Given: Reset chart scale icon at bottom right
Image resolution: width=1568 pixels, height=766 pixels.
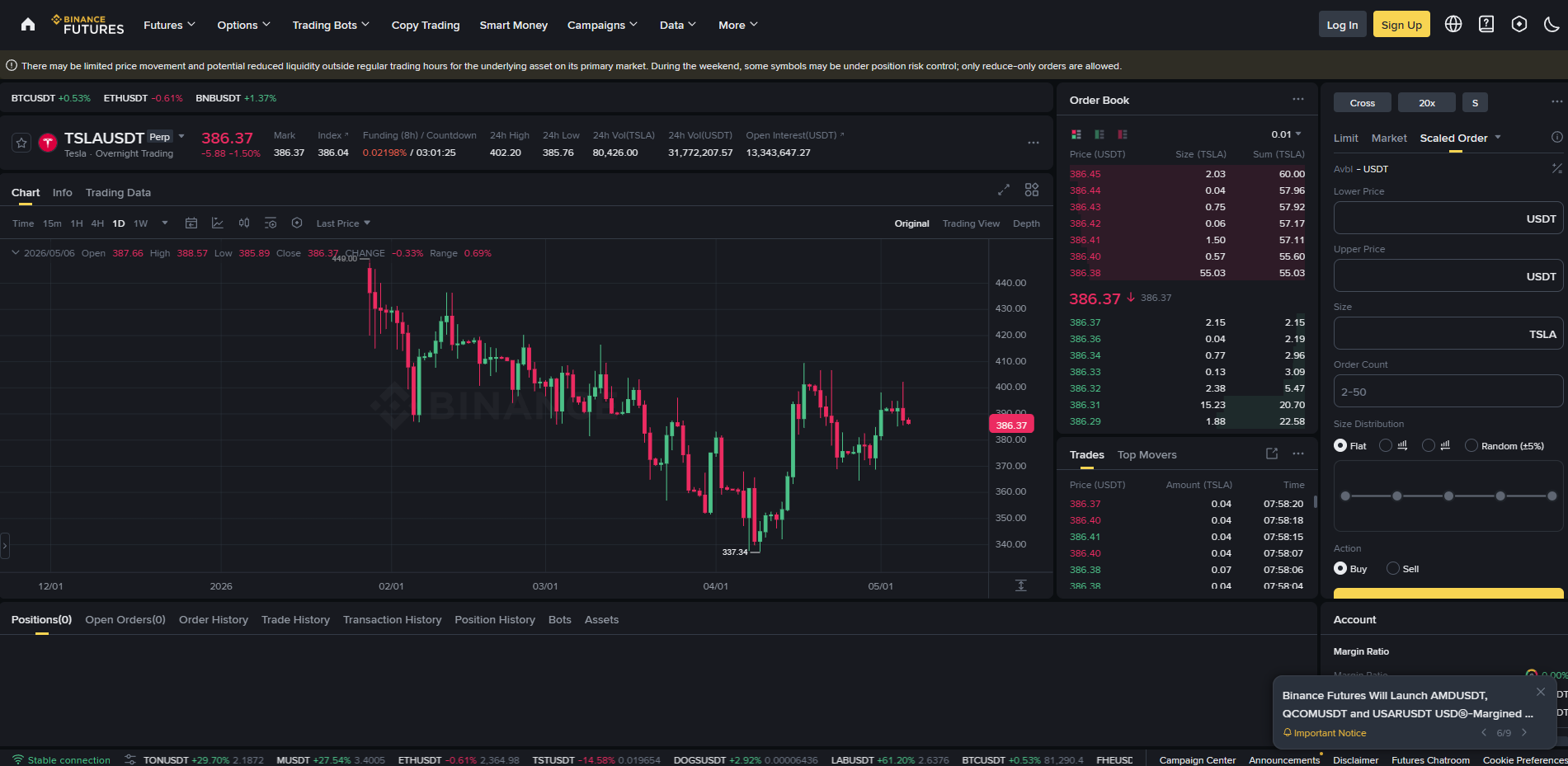Looking at the screenshot, I should pyautogui.click(x=1021, y=585).
